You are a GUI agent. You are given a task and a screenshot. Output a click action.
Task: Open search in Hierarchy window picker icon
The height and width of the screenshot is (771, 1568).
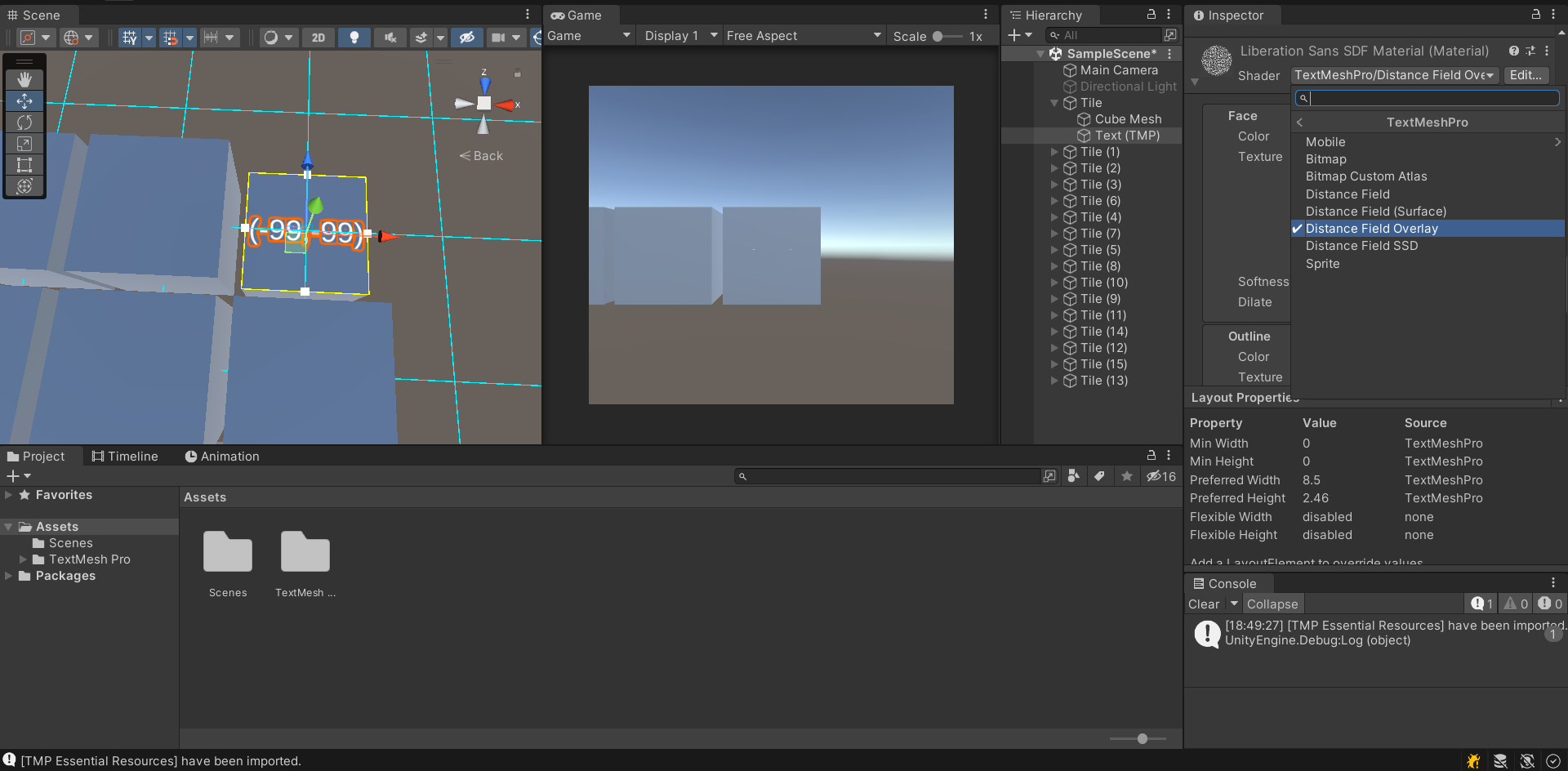(1170, 35)
